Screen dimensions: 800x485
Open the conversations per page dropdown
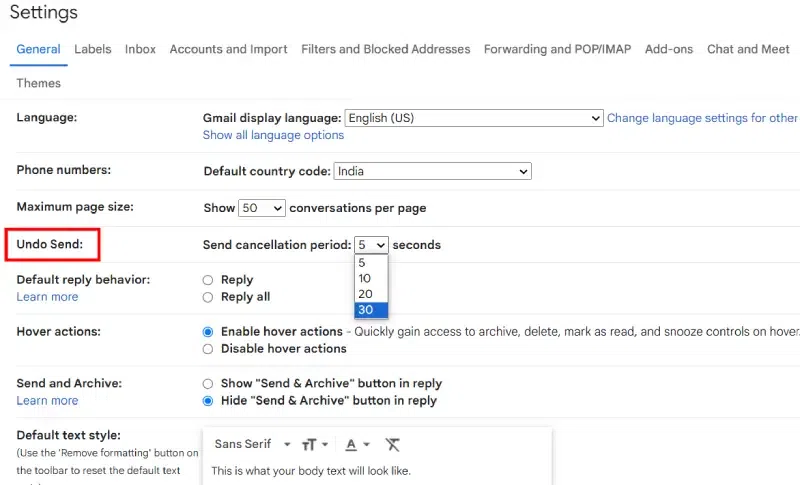pyautogui.click(x=262, y=208)
